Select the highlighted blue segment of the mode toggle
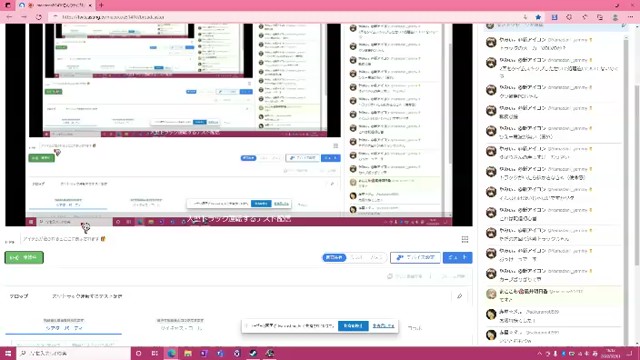Screen dimensions: 640x360 point(334,258)
